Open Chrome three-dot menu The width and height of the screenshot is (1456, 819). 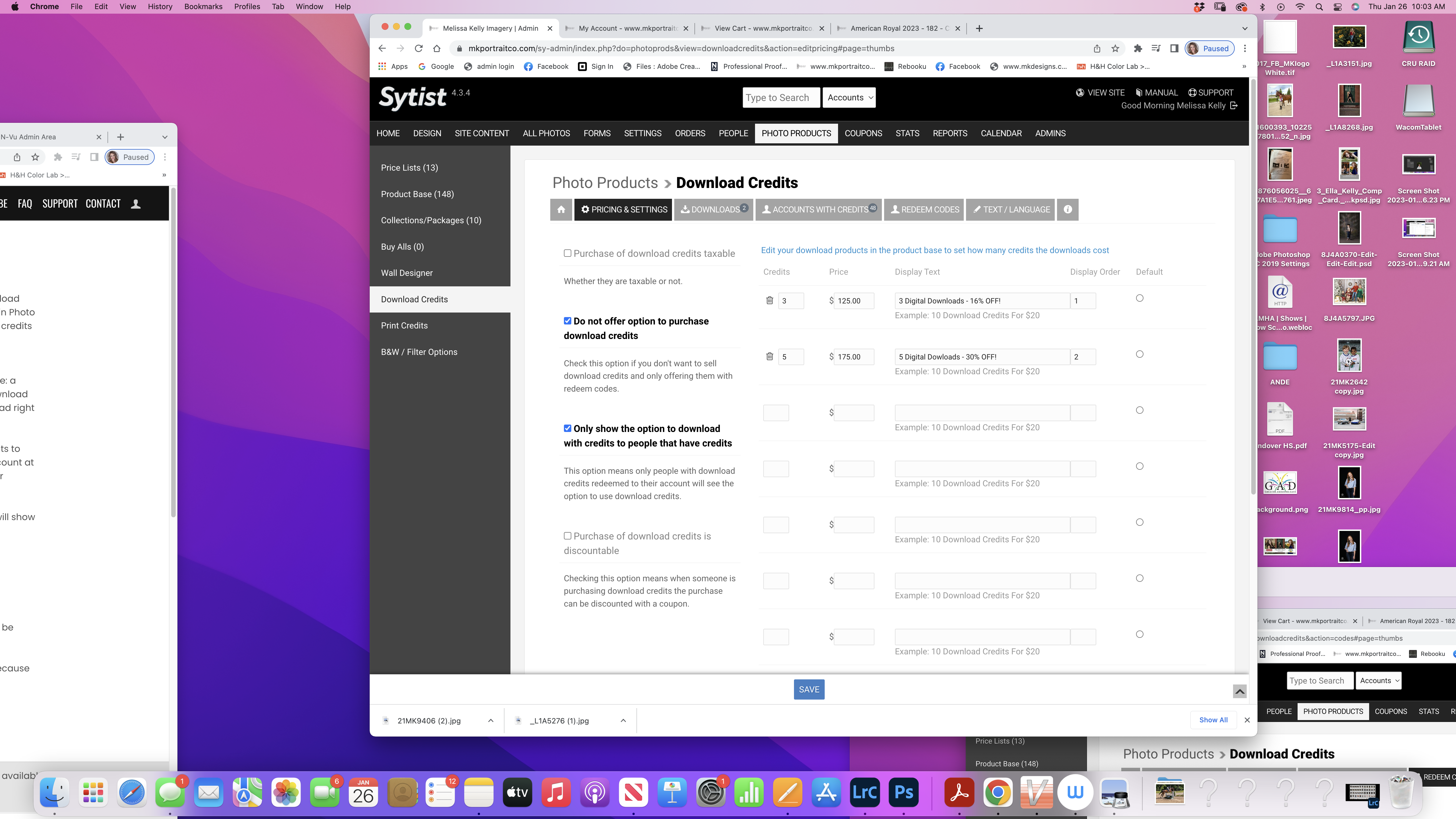pos(1245,49)
